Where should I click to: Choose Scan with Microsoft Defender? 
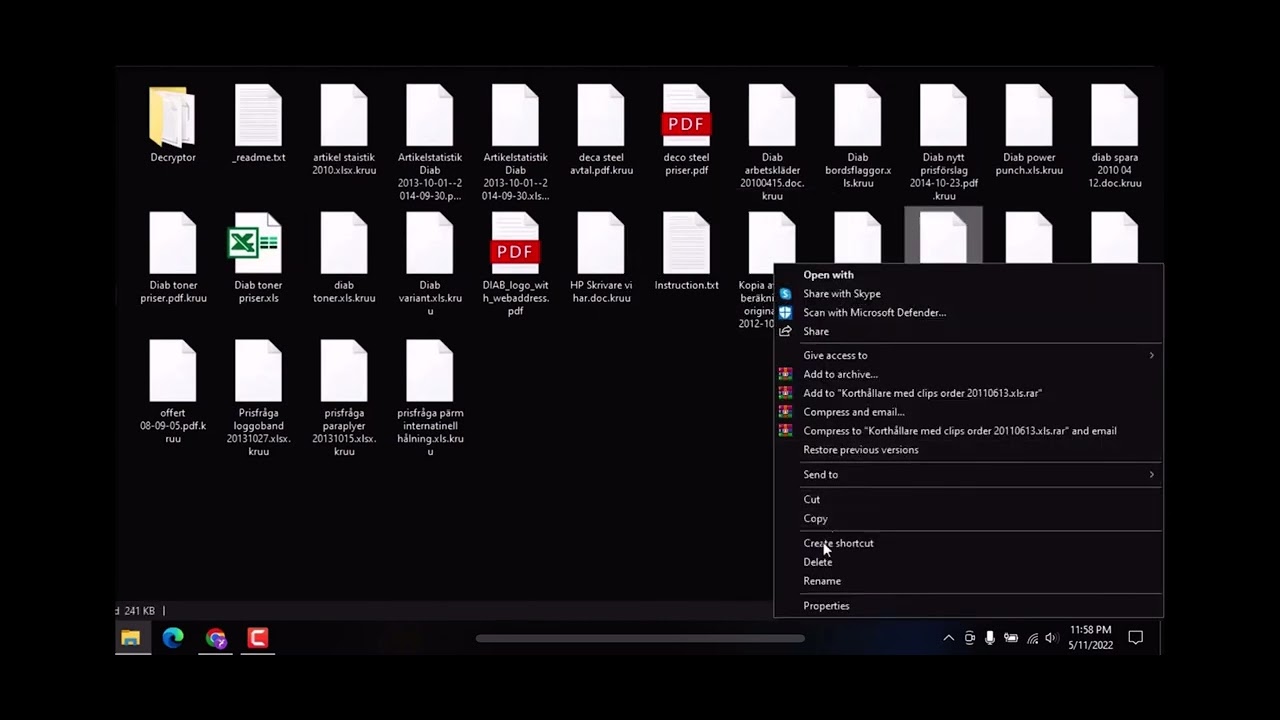(x=967, y=313)
